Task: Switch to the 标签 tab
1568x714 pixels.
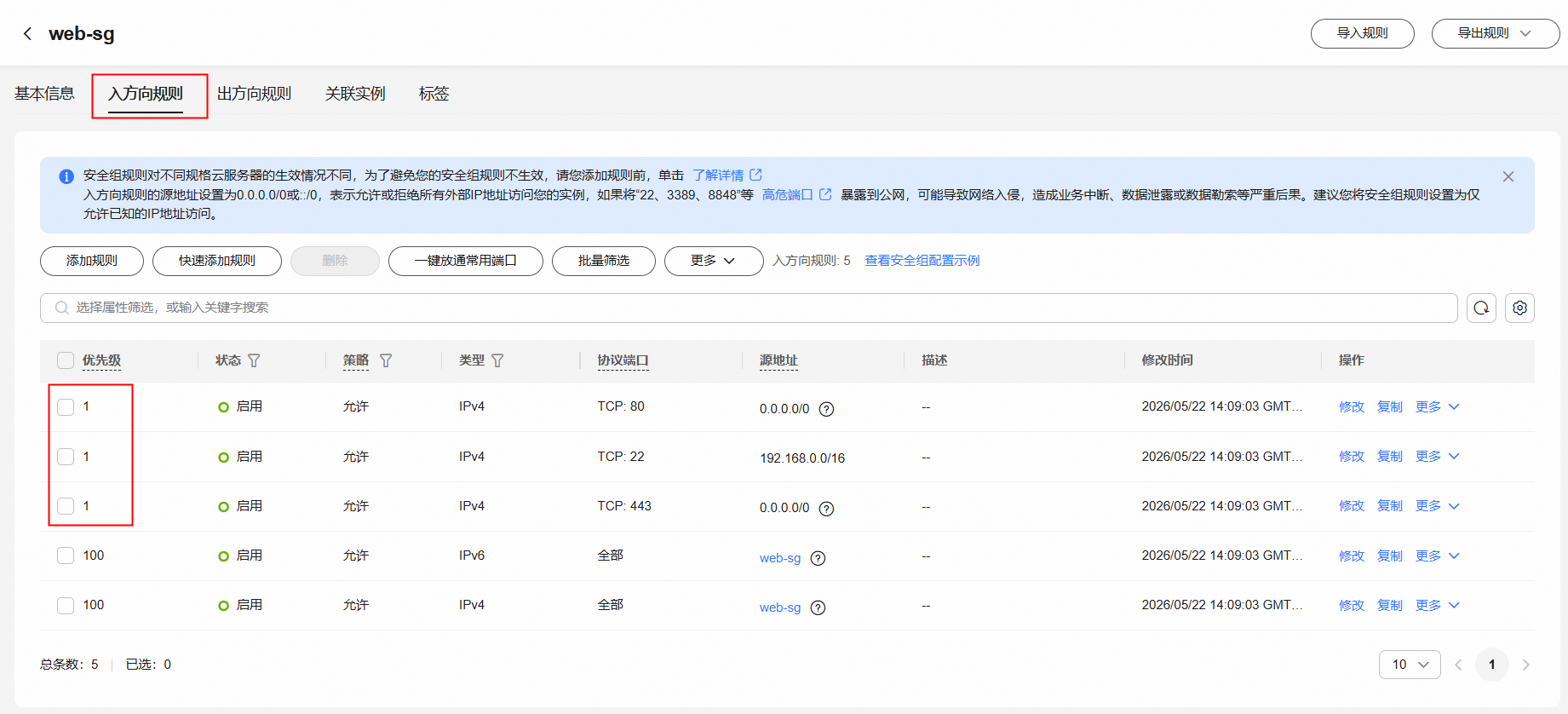Action: (434, 94)
